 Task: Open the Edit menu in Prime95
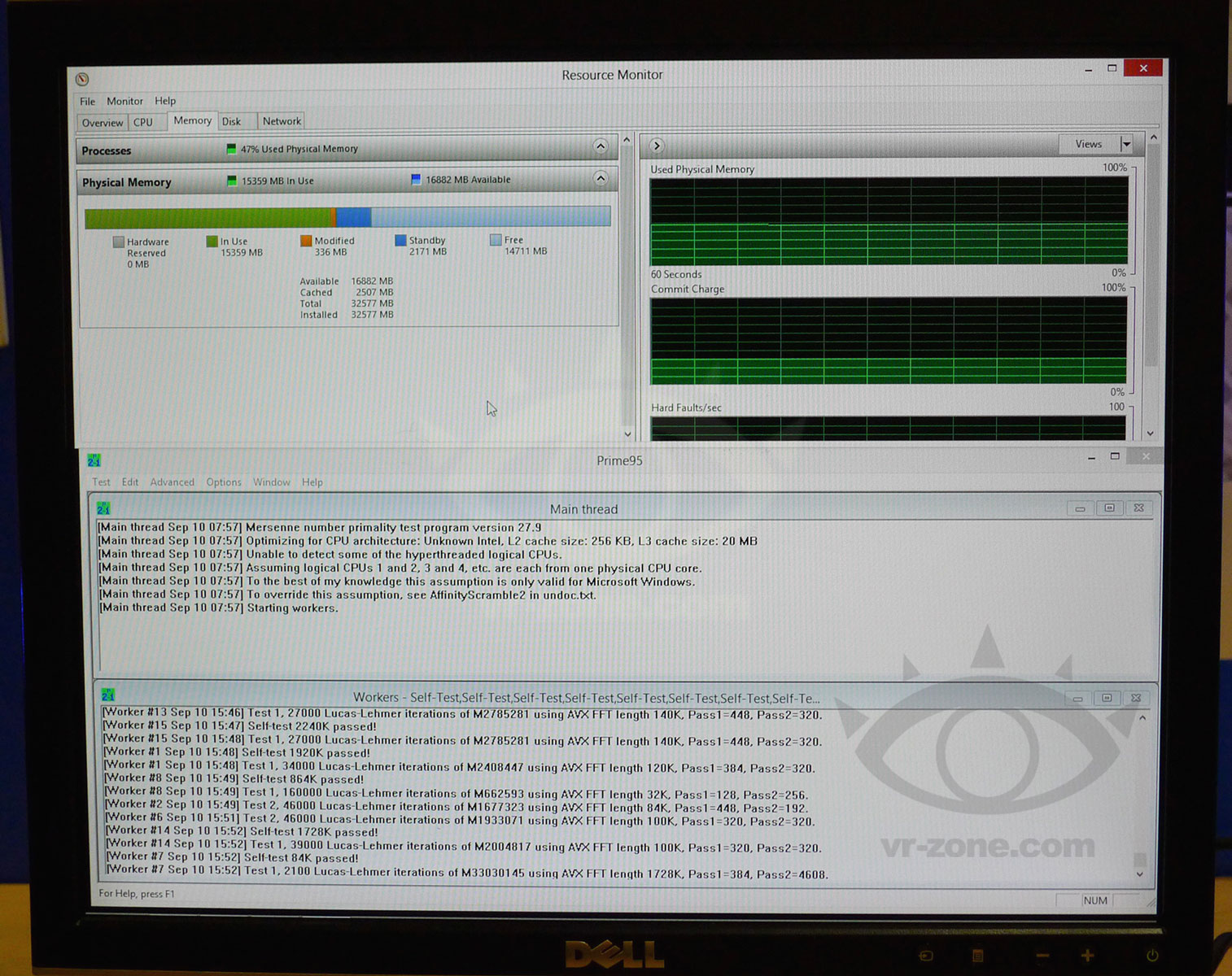coord(130,482)
